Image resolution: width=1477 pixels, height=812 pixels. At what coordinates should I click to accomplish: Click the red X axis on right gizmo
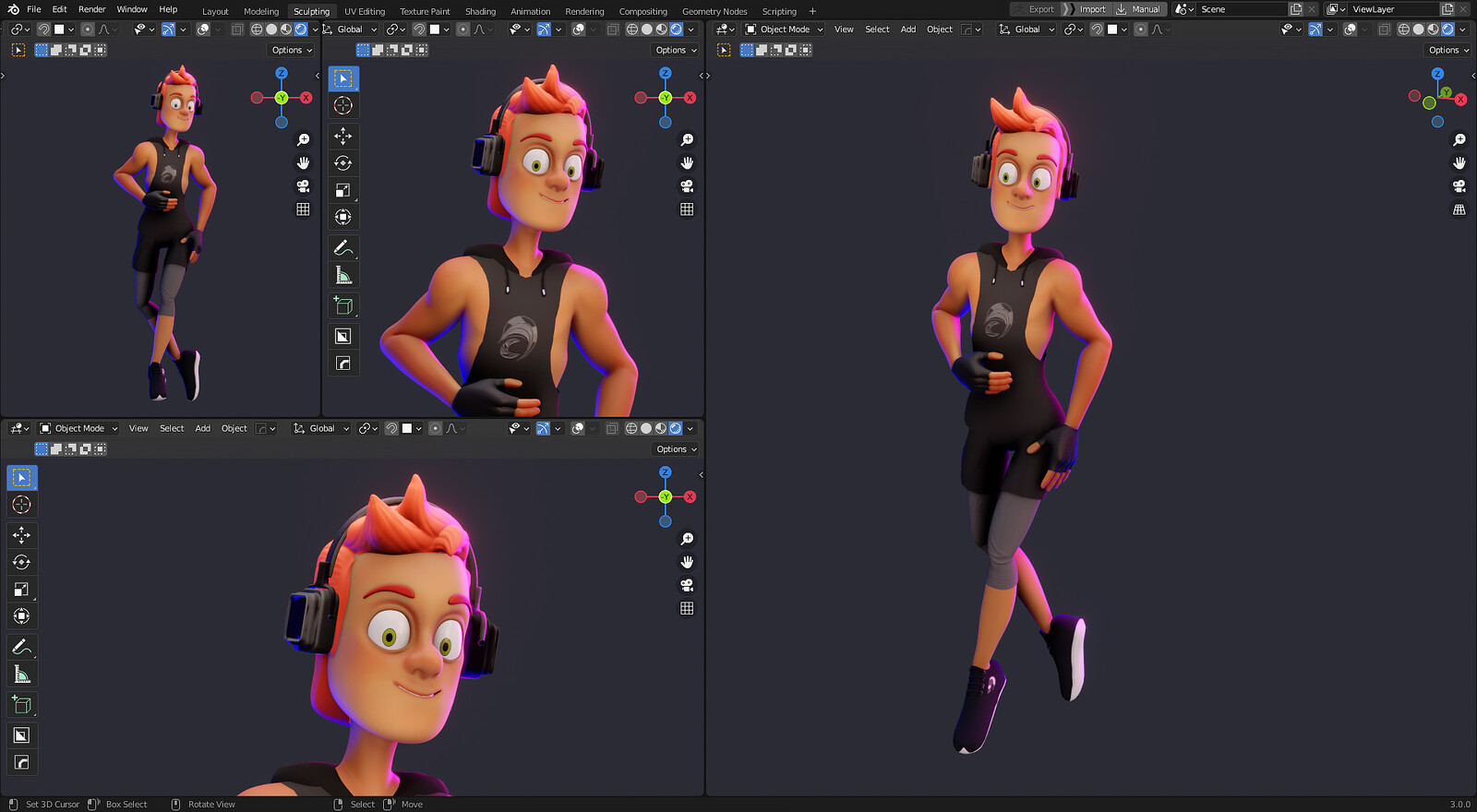[x=1460, y=100]
